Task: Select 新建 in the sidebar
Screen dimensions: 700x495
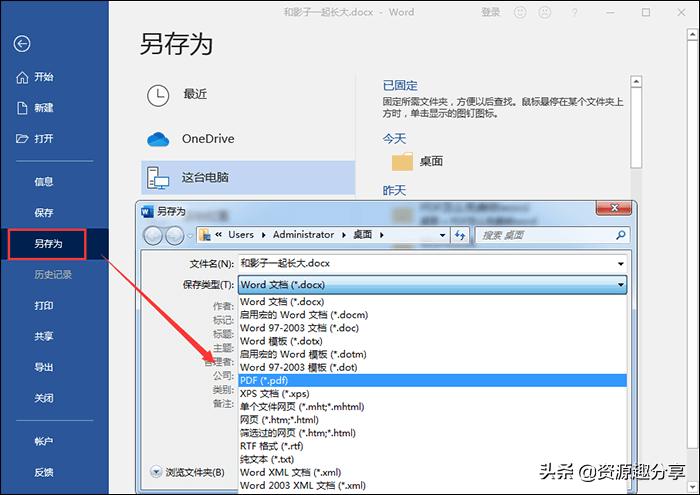Action: (35, 108)
